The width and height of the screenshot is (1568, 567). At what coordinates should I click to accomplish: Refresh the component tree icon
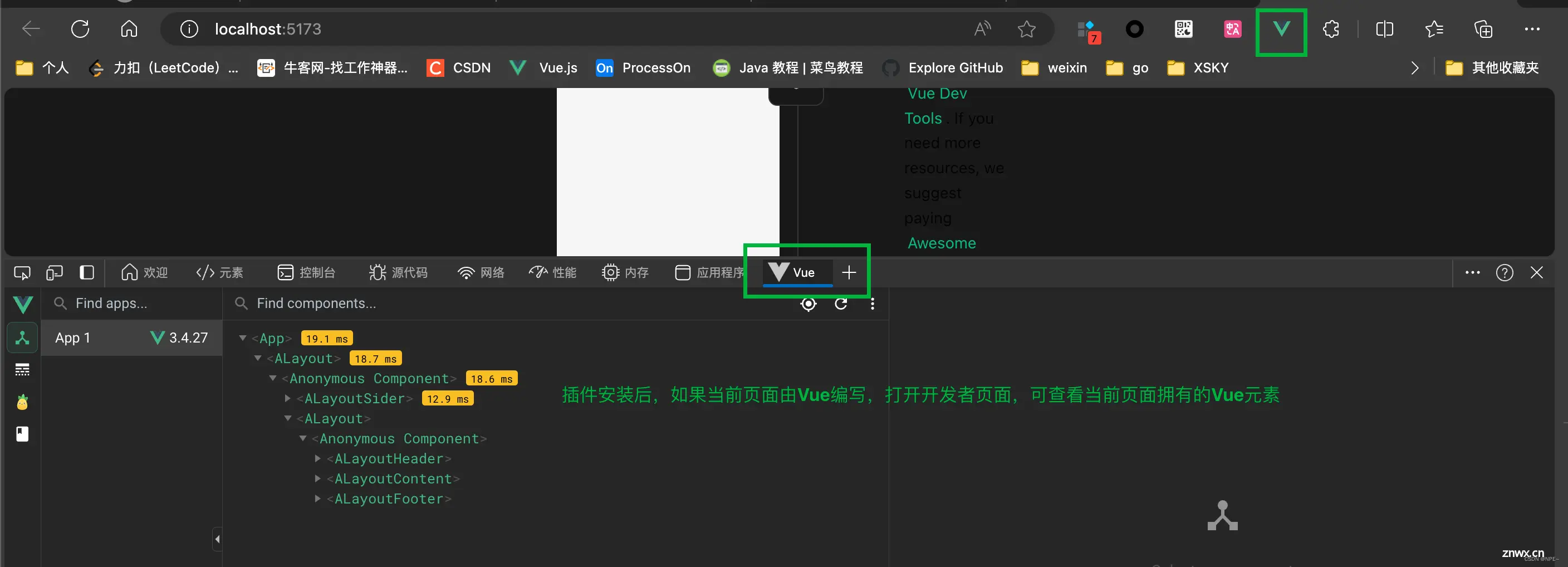841,304
